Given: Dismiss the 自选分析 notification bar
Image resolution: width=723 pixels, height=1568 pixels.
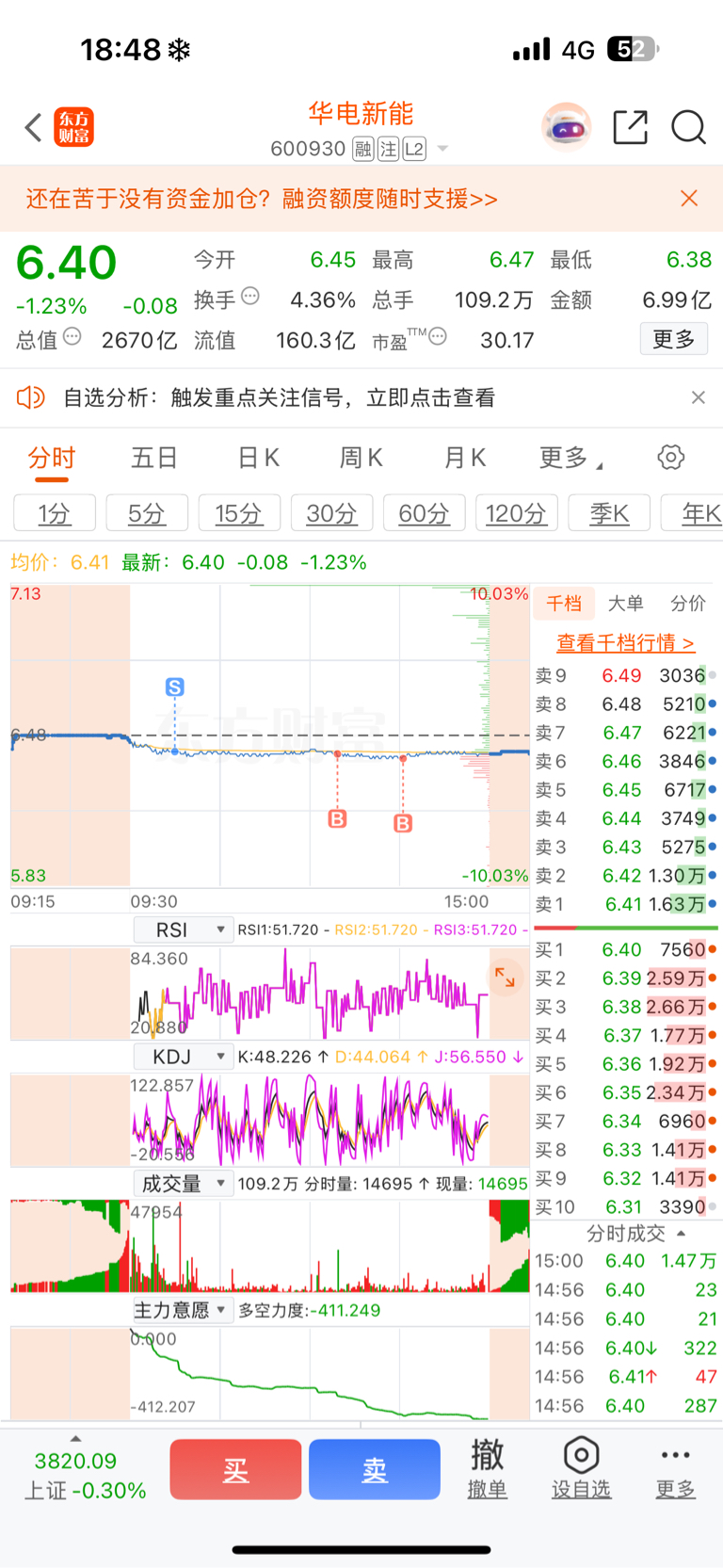Looking at the screenshot, I should point(698,397).
